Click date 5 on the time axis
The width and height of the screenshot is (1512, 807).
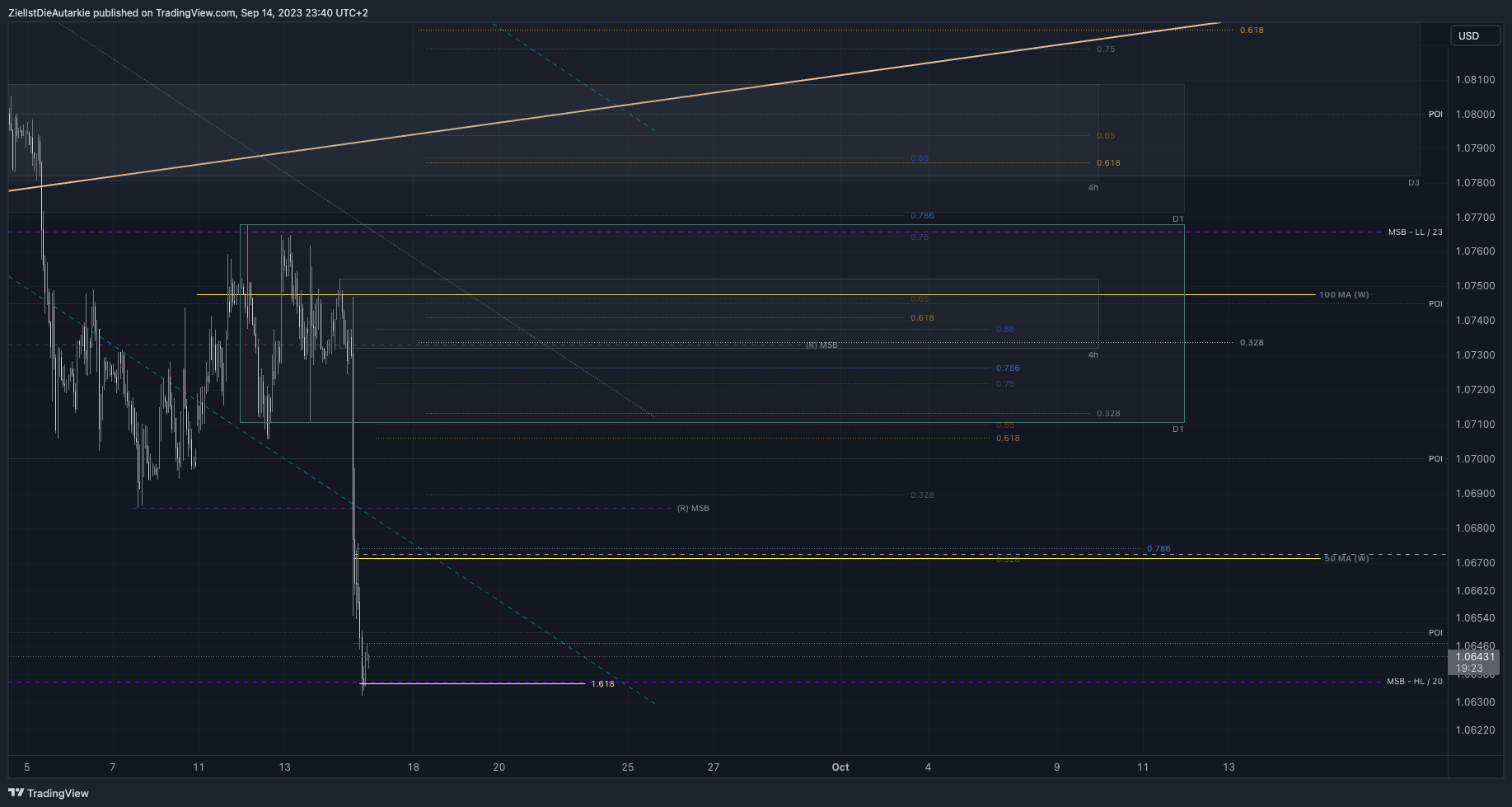pyautogui.click(x=27, y=767)
